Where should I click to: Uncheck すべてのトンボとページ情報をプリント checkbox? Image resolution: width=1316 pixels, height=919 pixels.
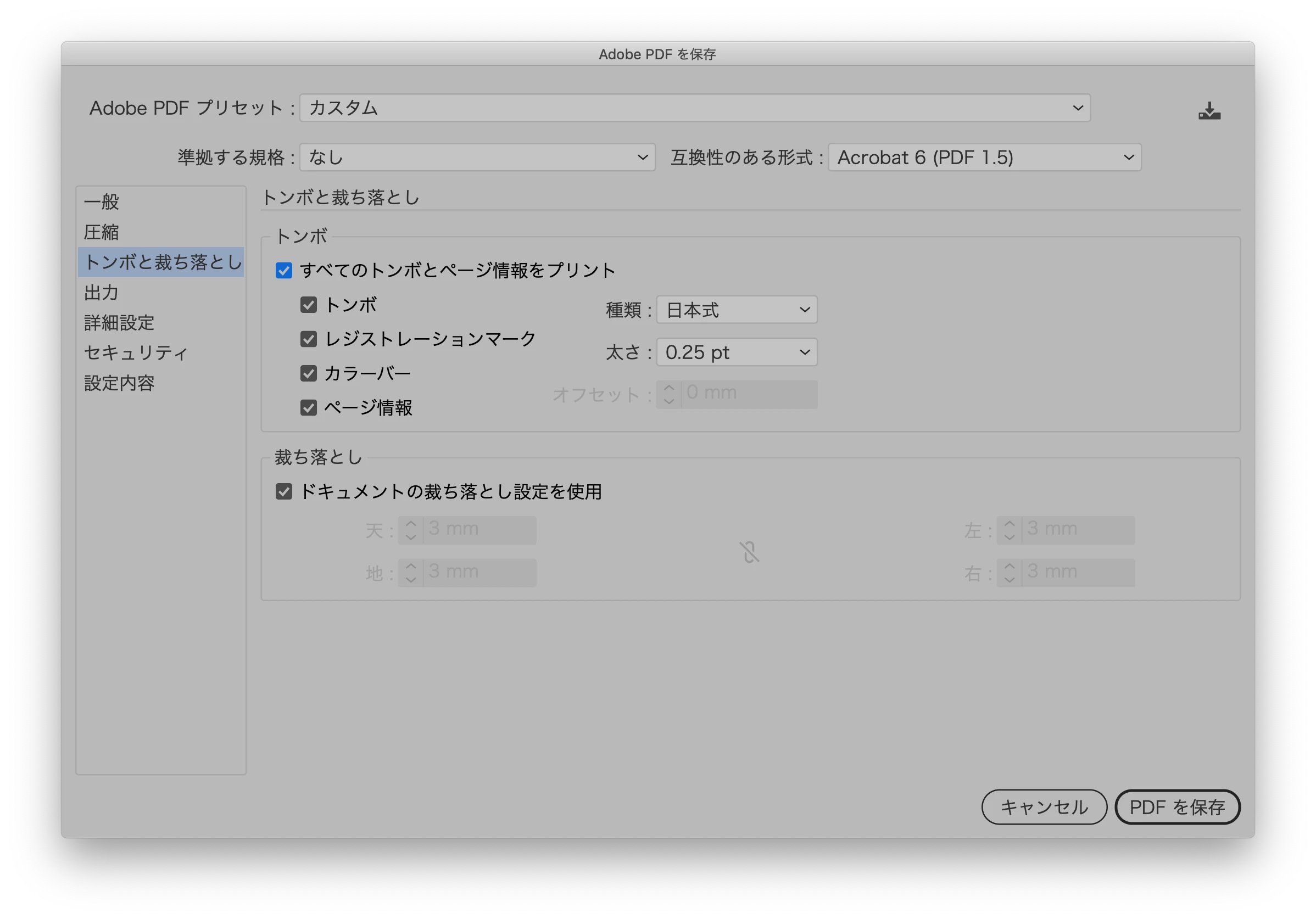pyautogui.click(x=284, y=271)
